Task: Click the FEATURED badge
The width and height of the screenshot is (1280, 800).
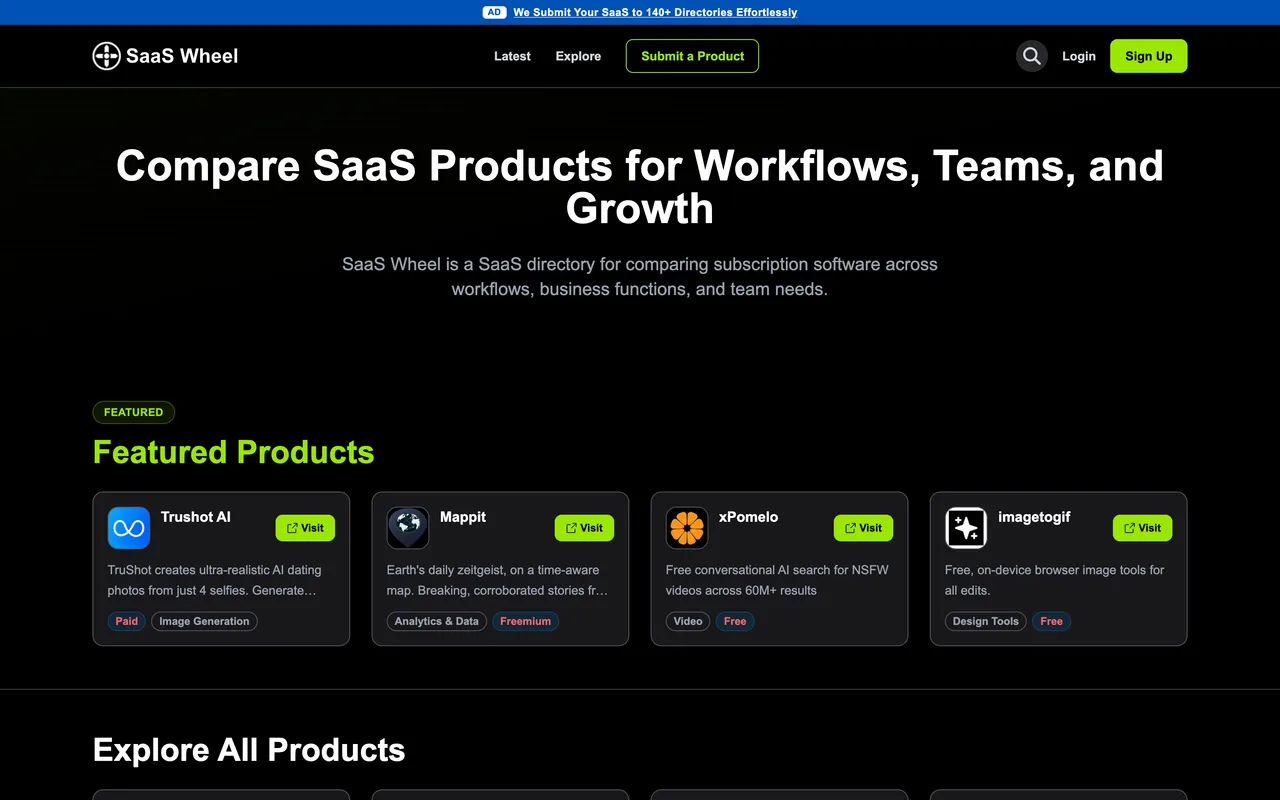Action: tap(134, 412)
